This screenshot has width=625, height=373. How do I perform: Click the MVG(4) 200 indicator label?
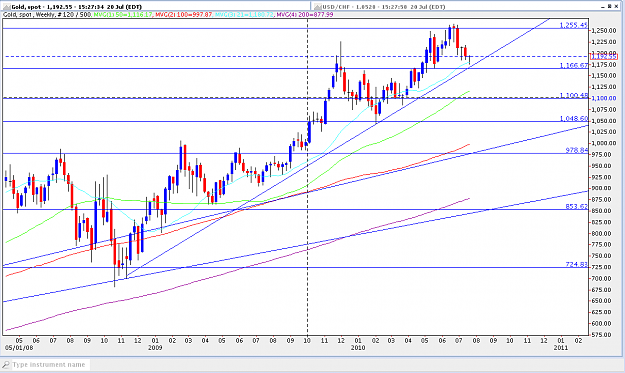tap(305, 14)
